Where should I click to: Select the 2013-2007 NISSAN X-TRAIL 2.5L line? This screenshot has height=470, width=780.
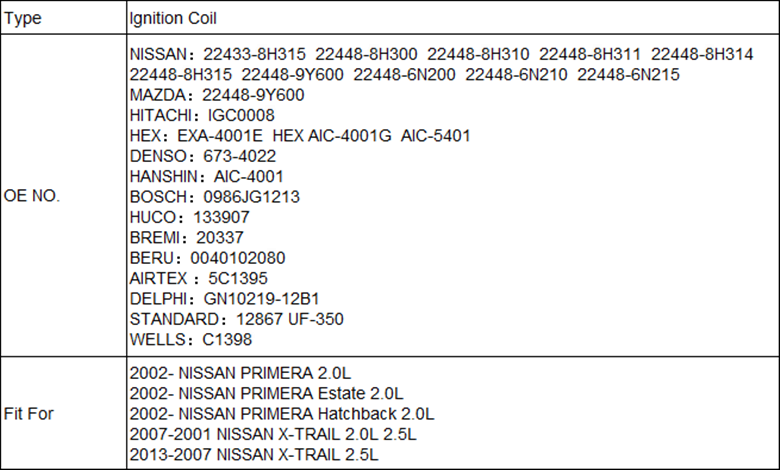(x=254, y=455)
